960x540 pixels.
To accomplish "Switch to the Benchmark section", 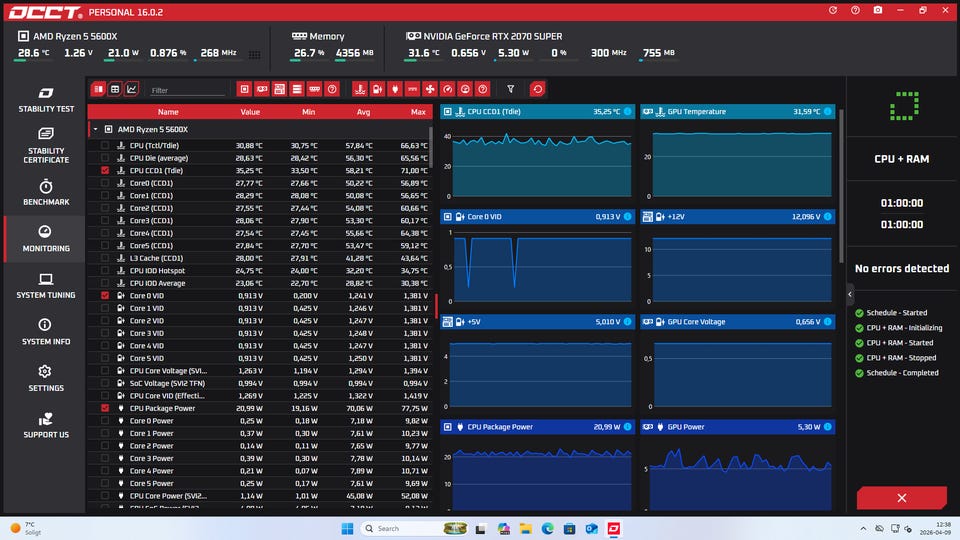I will (x=46, y=192).
